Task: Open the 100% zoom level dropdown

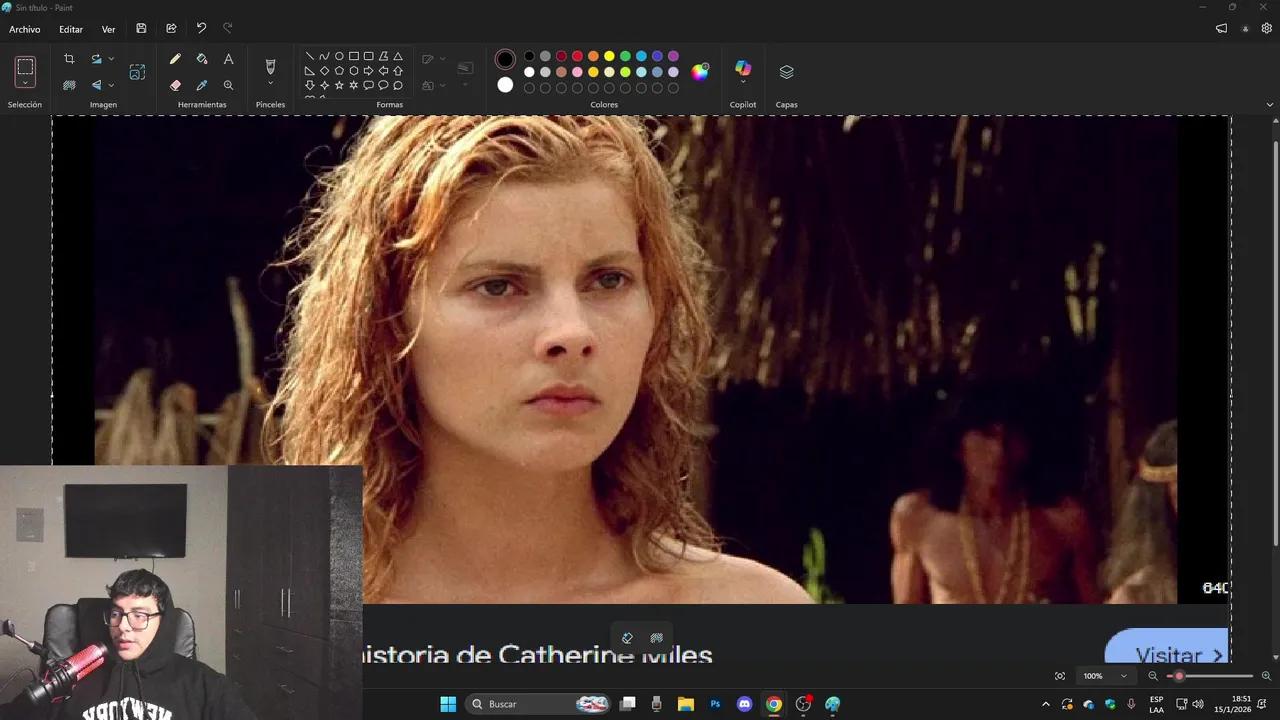Action: point(1104,676)
